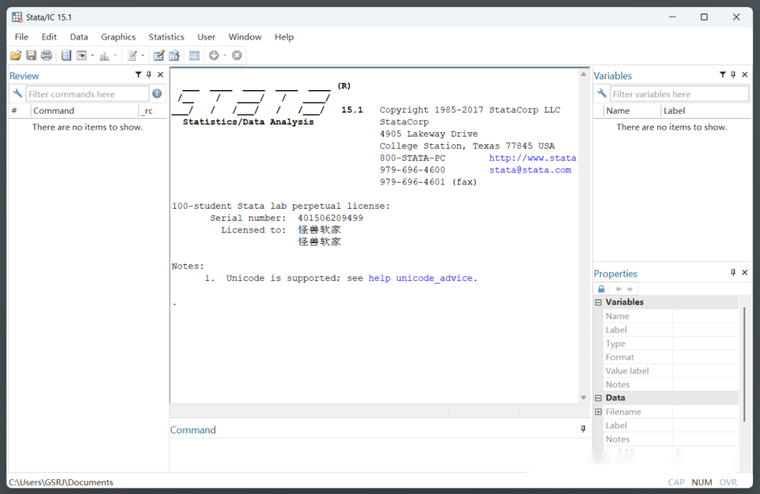Screen dimensions: 760x494
Task: Click the Format row in Properties
Action: point(671,357)
